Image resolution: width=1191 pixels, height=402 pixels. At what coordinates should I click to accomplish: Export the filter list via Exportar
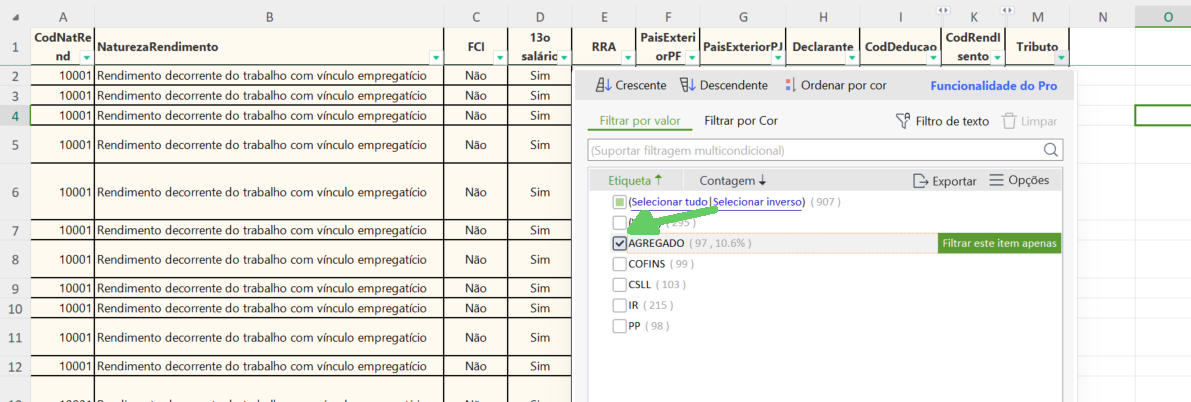point(945,181)
